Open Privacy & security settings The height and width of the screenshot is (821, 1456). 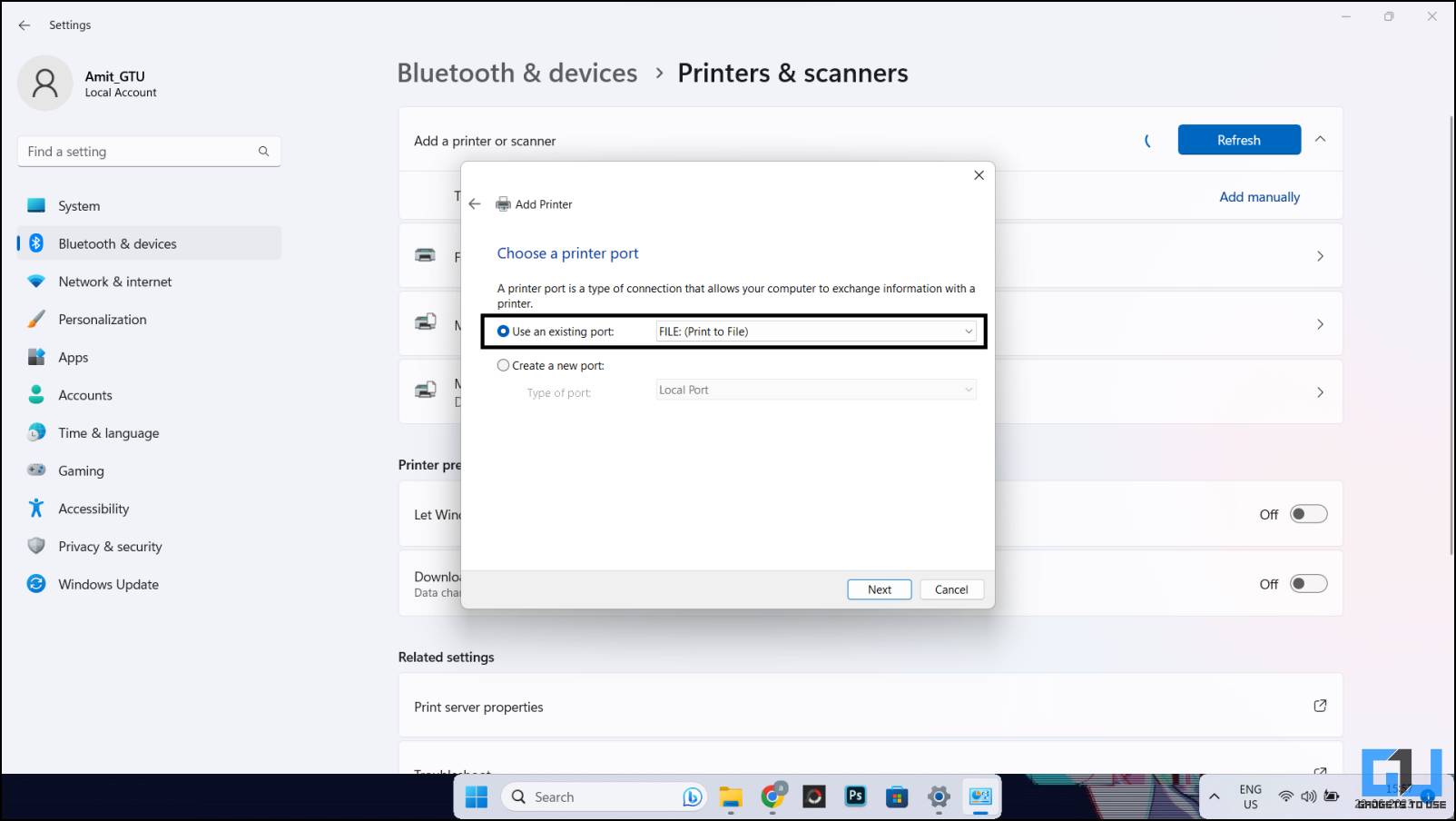click(x=149, y=547)
